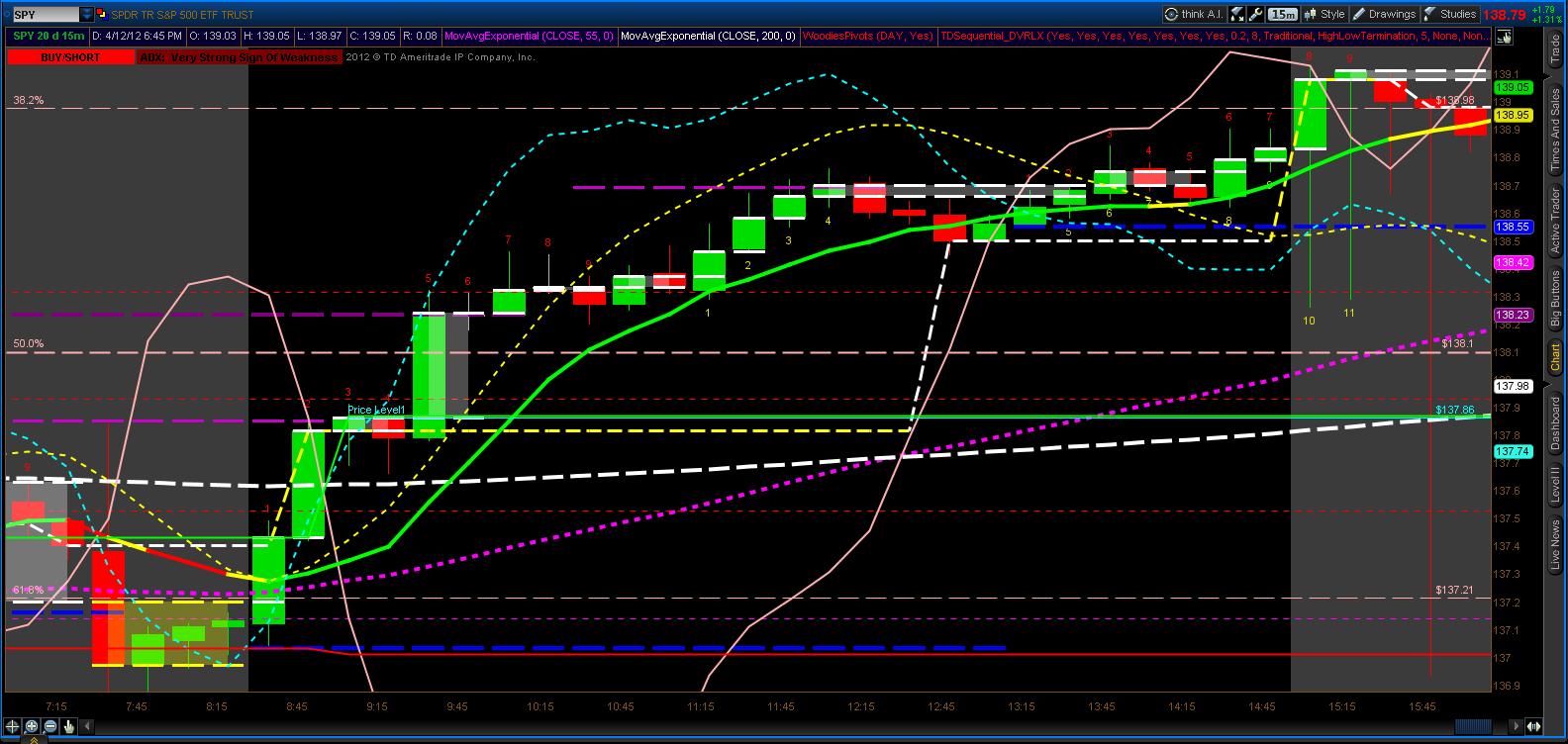Click MovAvgExponential (CLOSE, 200, 0) study label
1568x744 pixels.
point(710,36)
